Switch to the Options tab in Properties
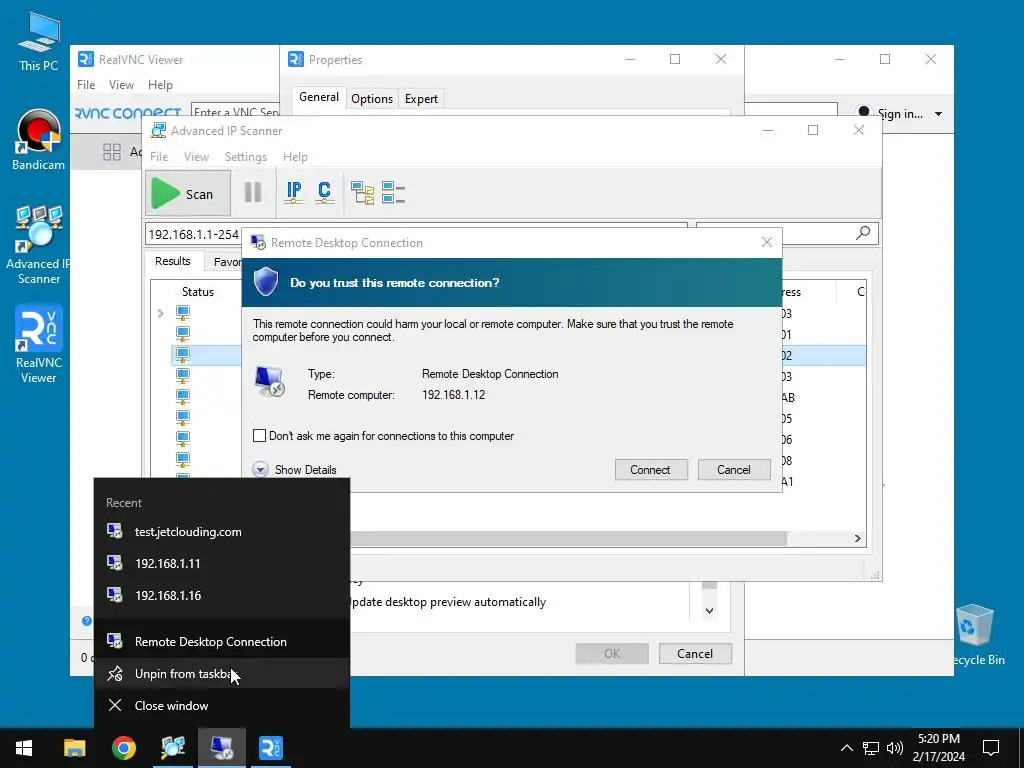This screenshot has height=768, width=1024. pyautogui.click(x=372, y=99)
